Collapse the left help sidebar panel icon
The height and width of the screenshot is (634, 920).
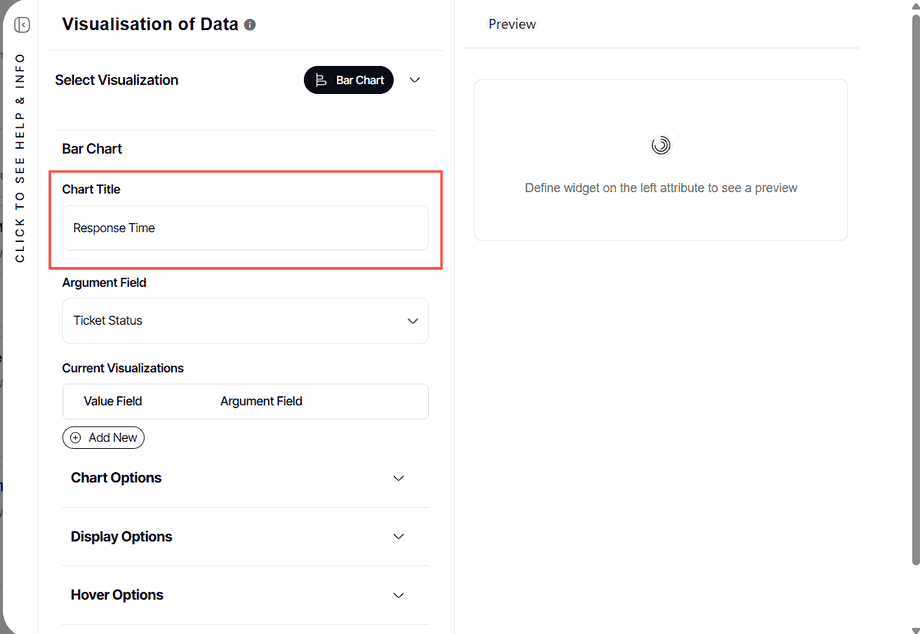[22, 25]
